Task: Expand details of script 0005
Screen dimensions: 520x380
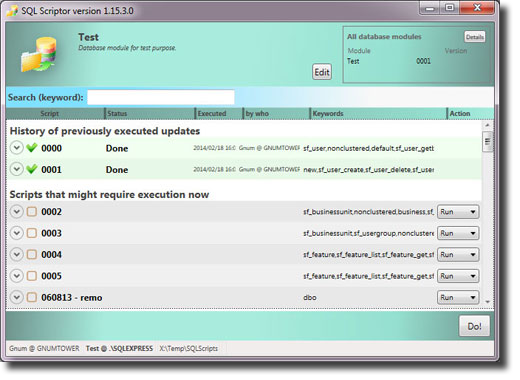Action: (x=16, y=276)
